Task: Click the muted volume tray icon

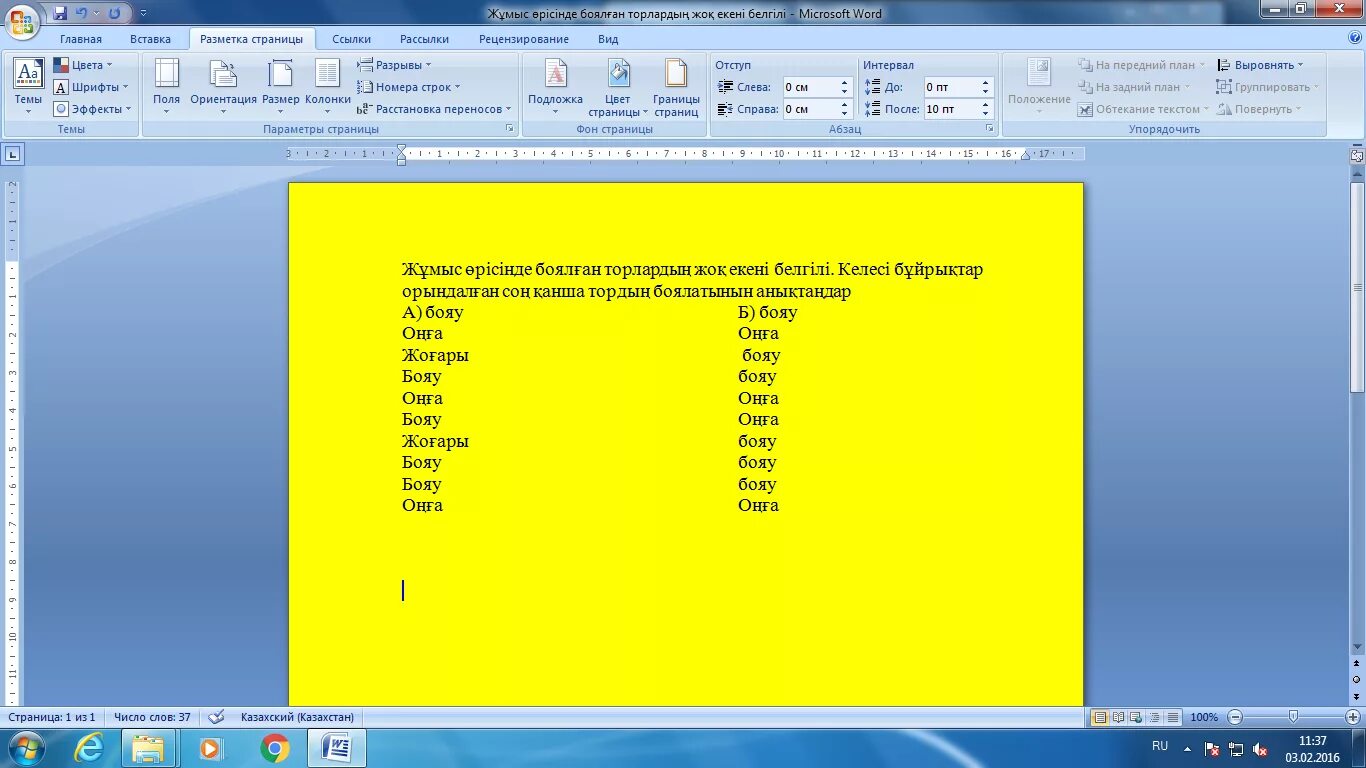Action: coord(1258,748)
